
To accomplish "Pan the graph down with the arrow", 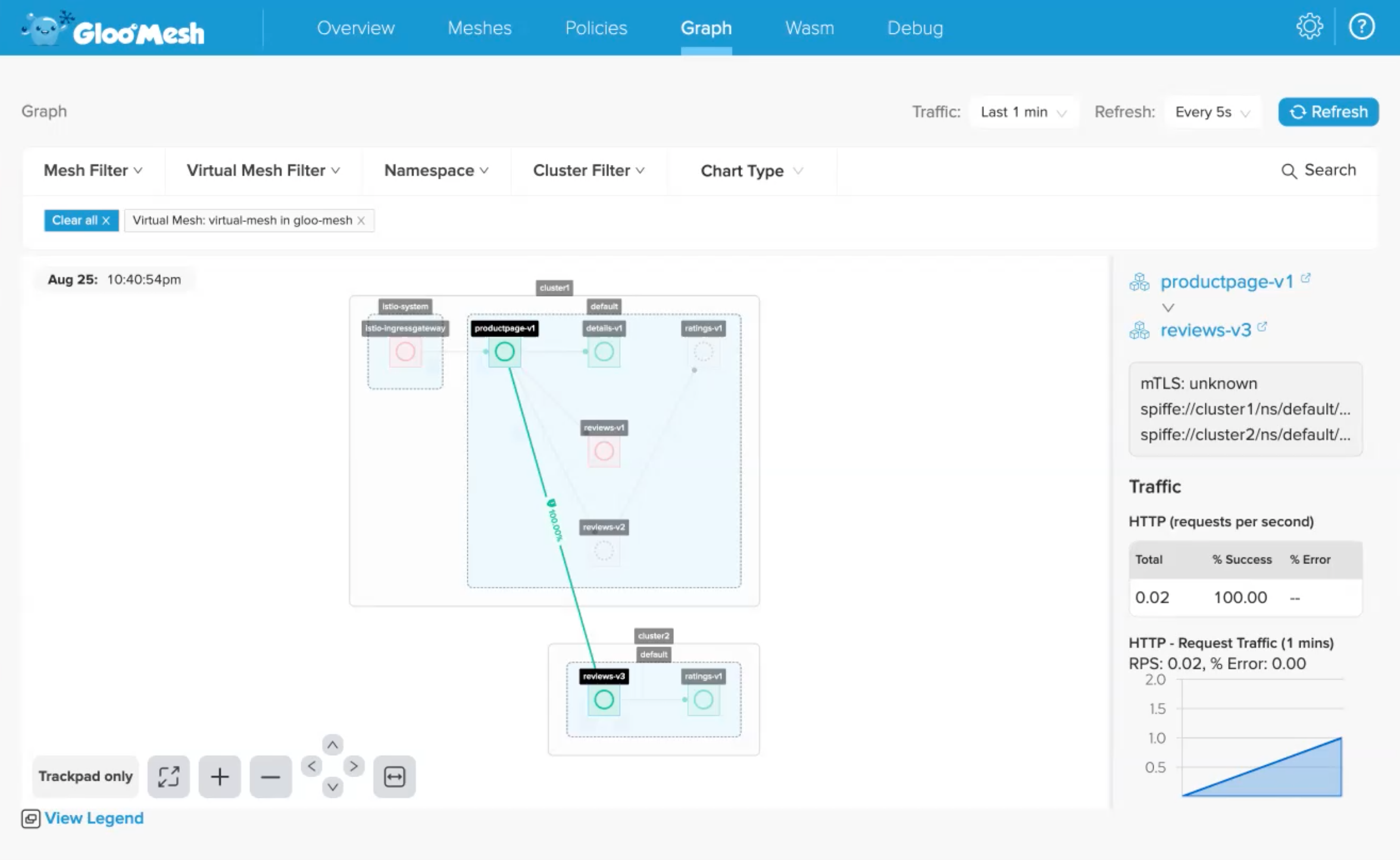I will click(x=333, y=787).
